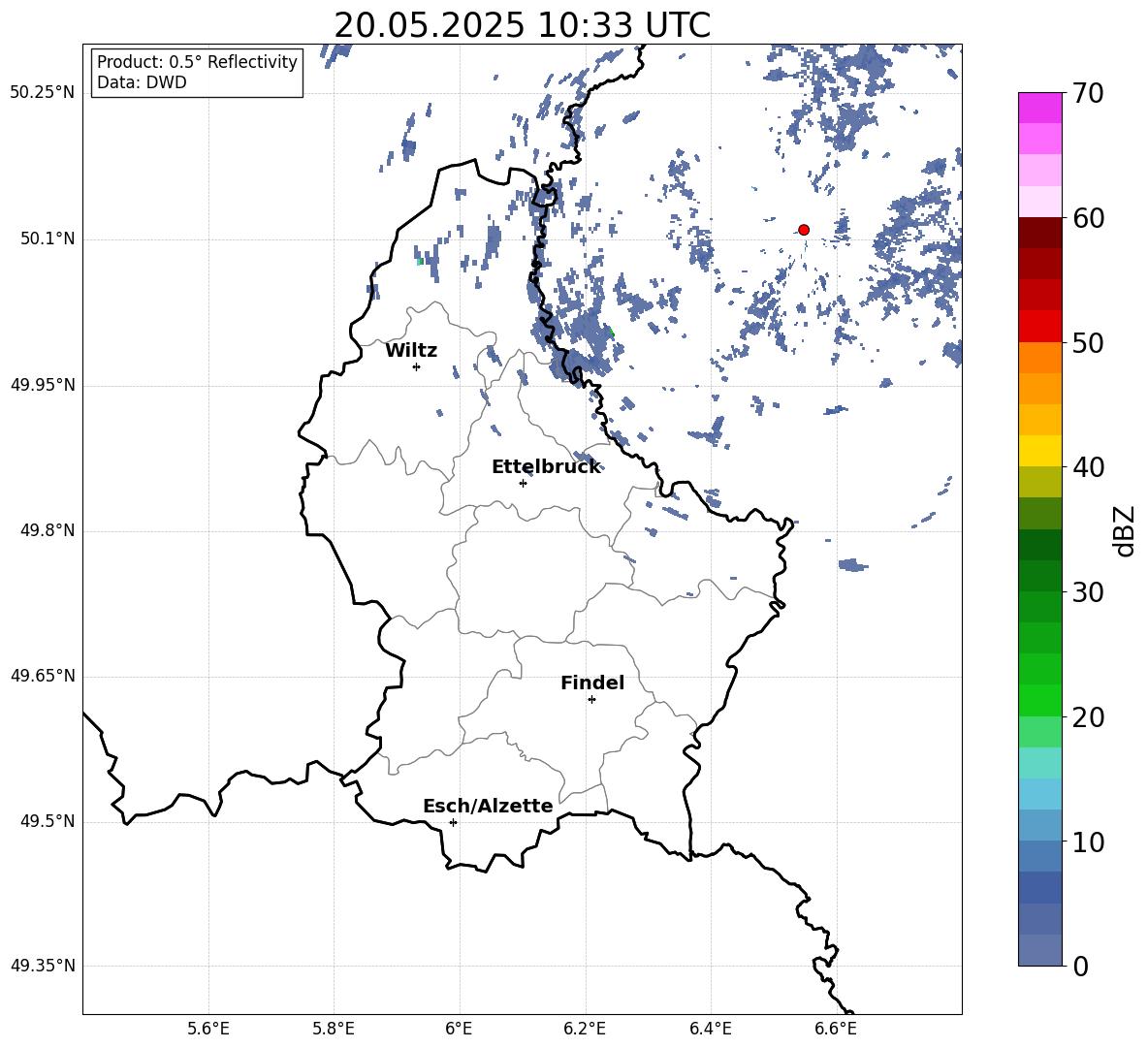Click the red radar site marker
Image resolution: width=1148 pixels, height=1048 pixels.
[x=804, y=230]
